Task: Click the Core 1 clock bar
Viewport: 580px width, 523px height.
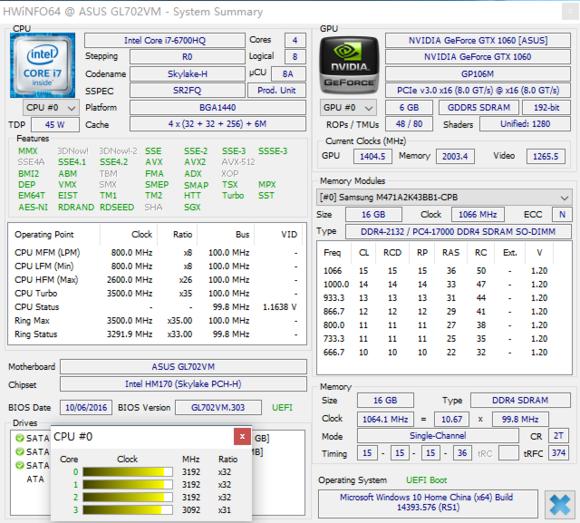Action: pyautogui.click(x=128, y=485)
